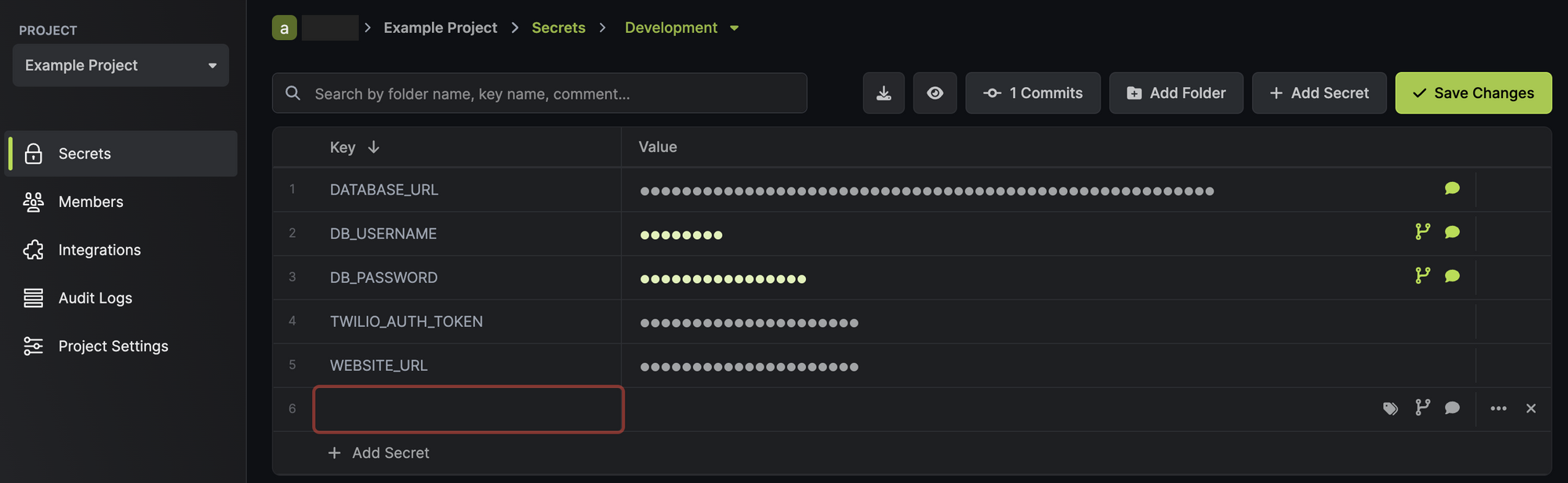1568x483 pixels.
Task: Click the search secrets input field
Action: 539,93
